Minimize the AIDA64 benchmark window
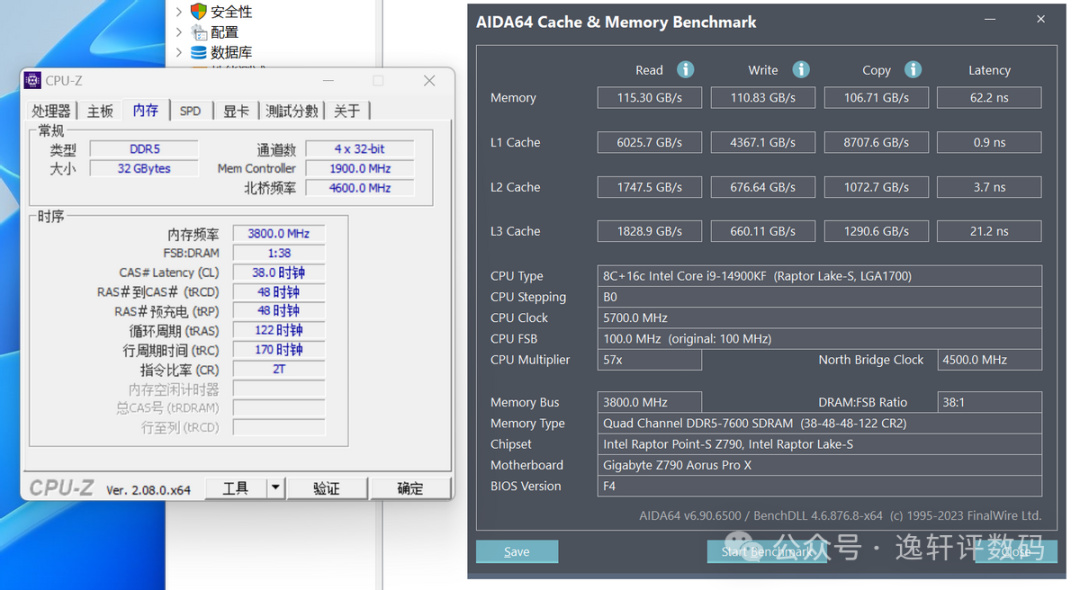Screen dimensions: 1080x590 [x=990, y=19]
